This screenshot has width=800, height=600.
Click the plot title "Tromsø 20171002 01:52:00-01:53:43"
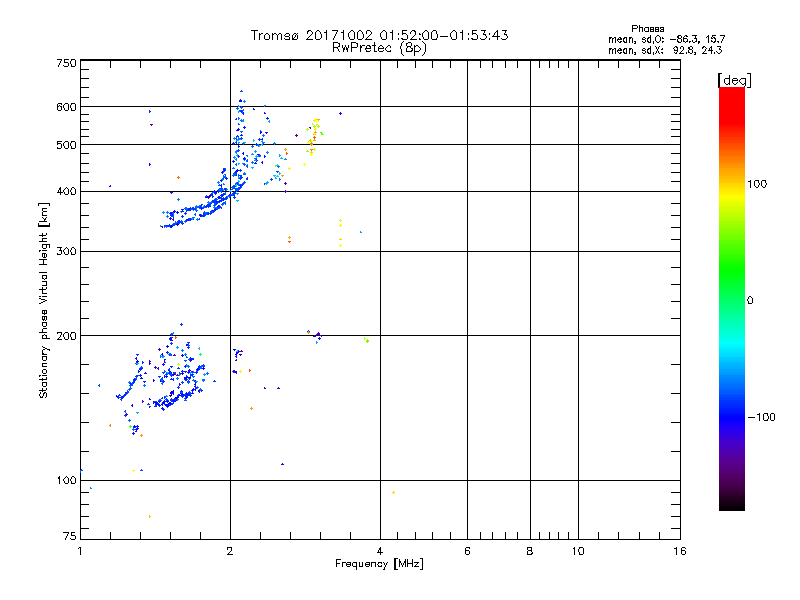tap(379, 35)
